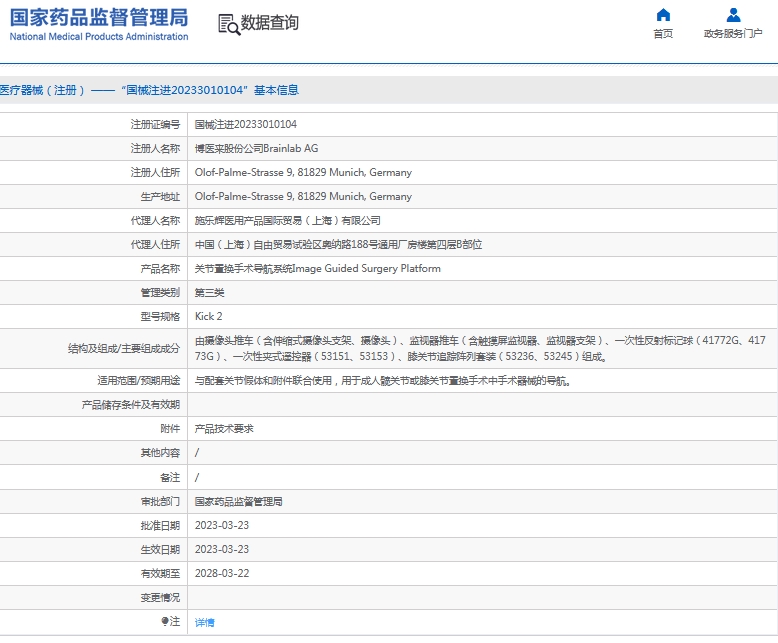Open the 产品技术要求 attachment
This screenshot has width=778, height=643.
224,429
